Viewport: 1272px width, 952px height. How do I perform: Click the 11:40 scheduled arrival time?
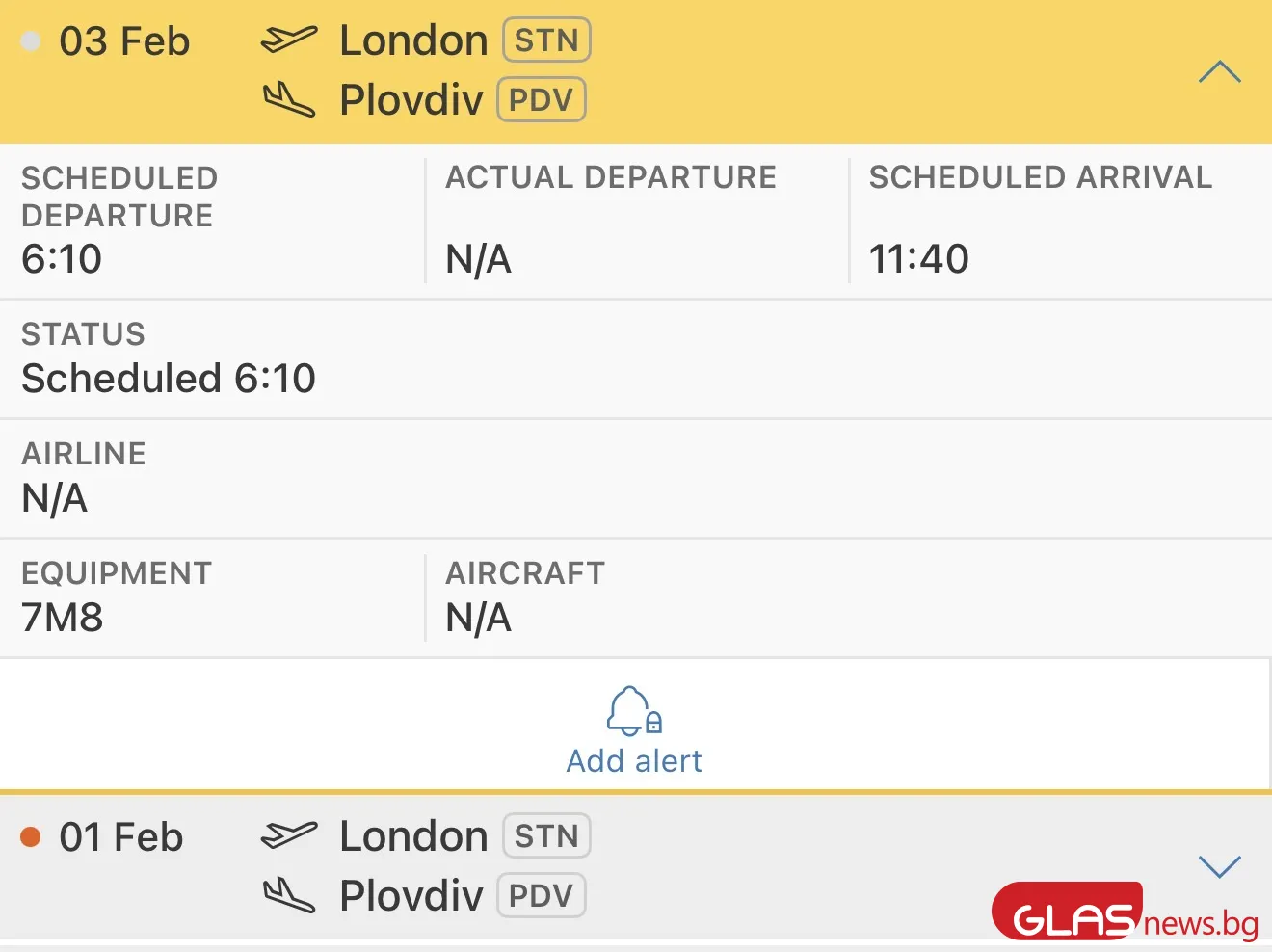pos(918,259)
